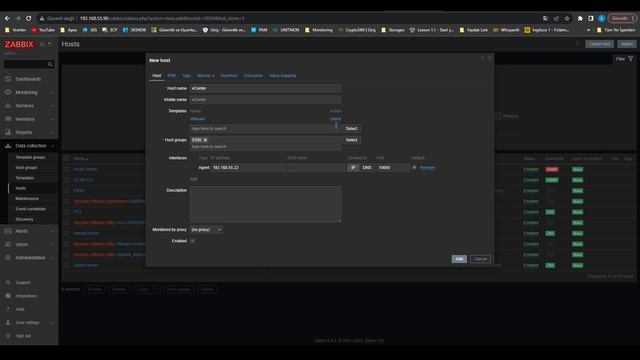Switch to the Value mapping tab

click(282, 76)
